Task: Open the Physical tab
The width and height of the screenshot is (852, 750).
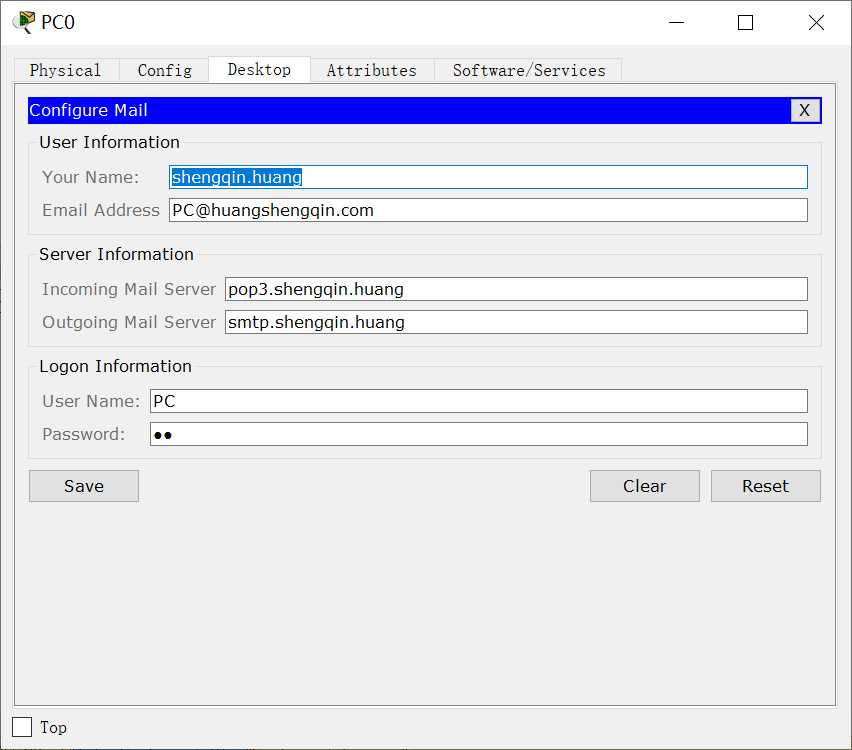Action: pos(66,70)
